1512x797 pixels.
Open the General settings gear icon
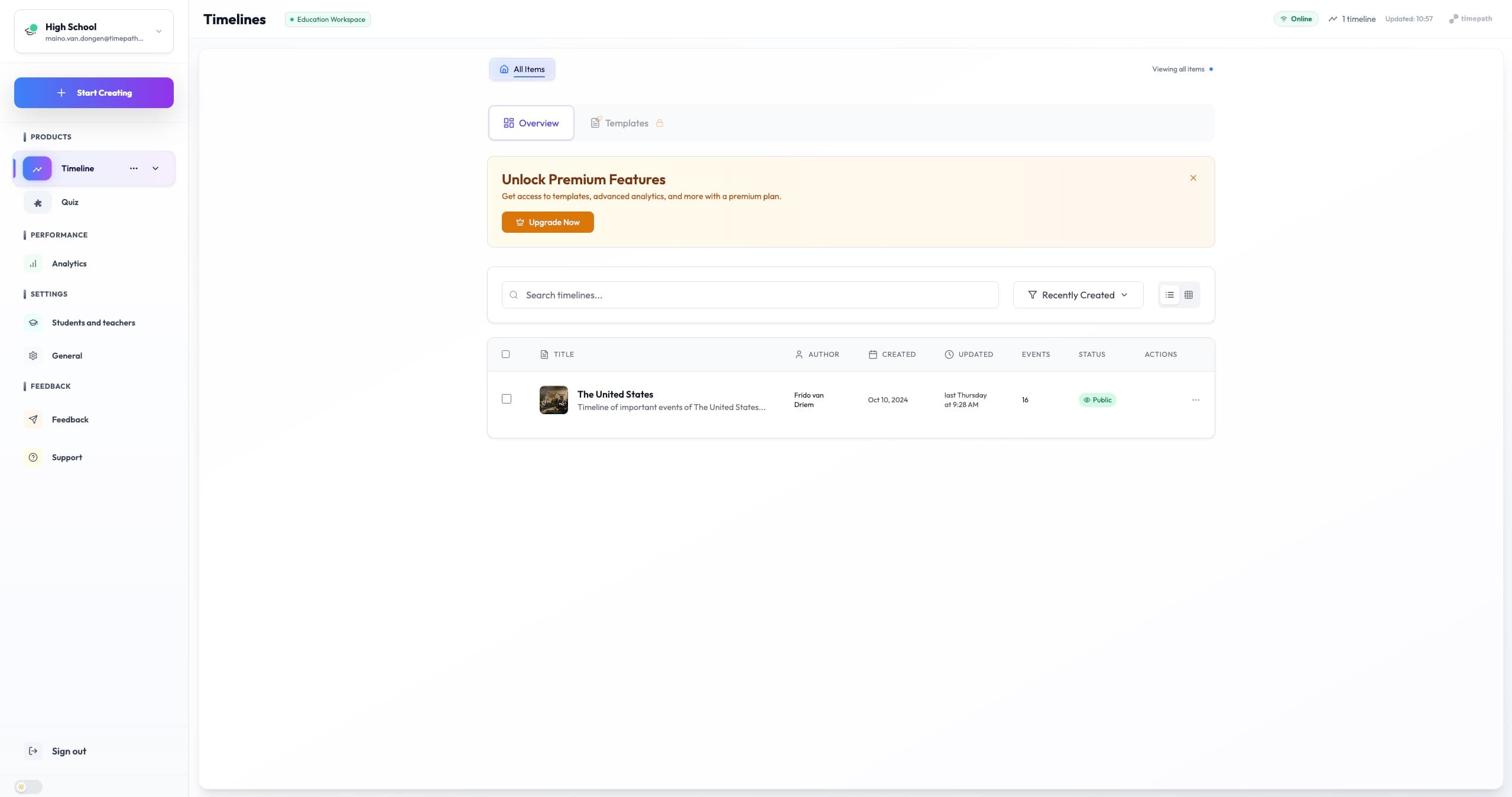point(33,356)
